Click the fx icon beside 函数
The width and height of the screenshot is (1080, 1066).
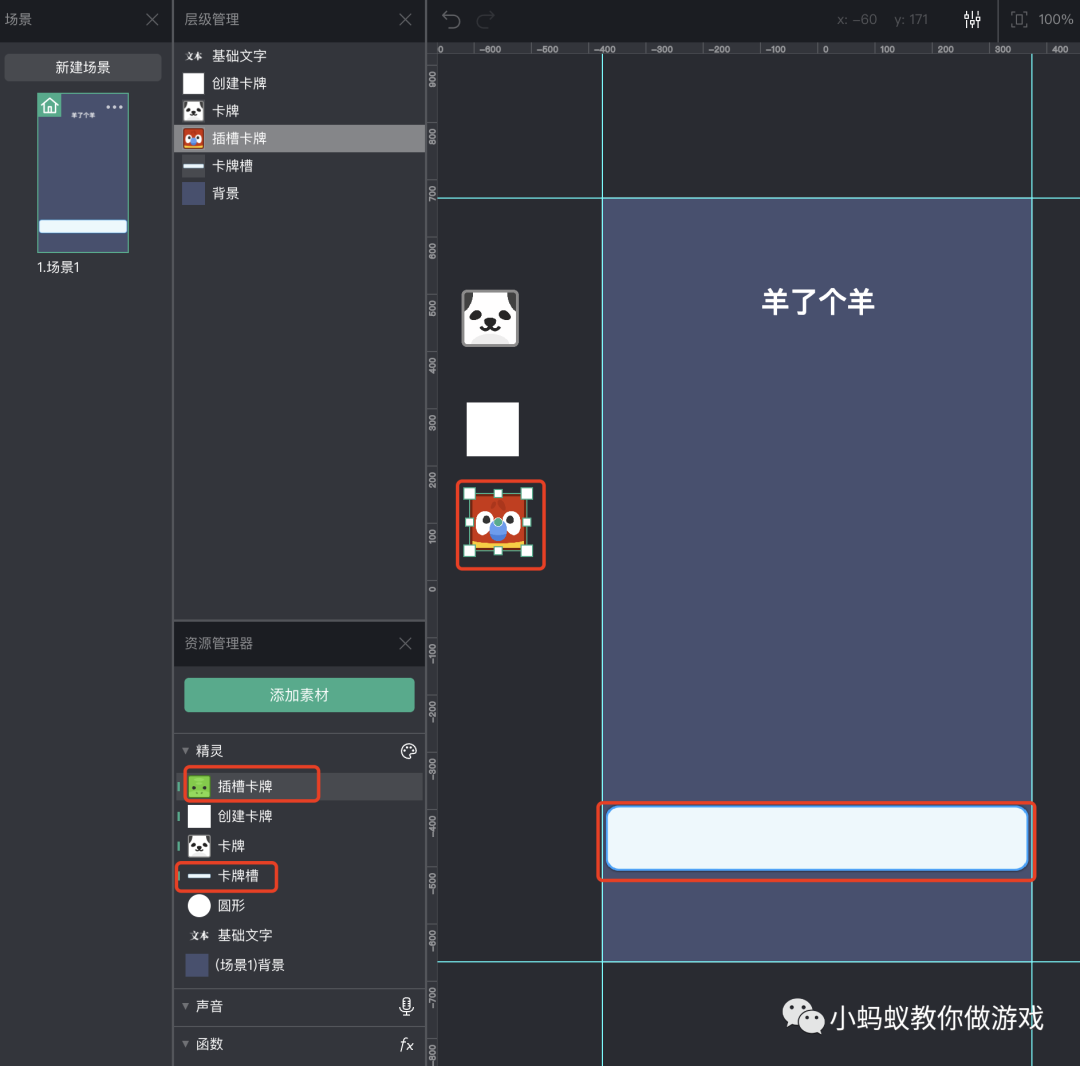tap(407, 1045)
